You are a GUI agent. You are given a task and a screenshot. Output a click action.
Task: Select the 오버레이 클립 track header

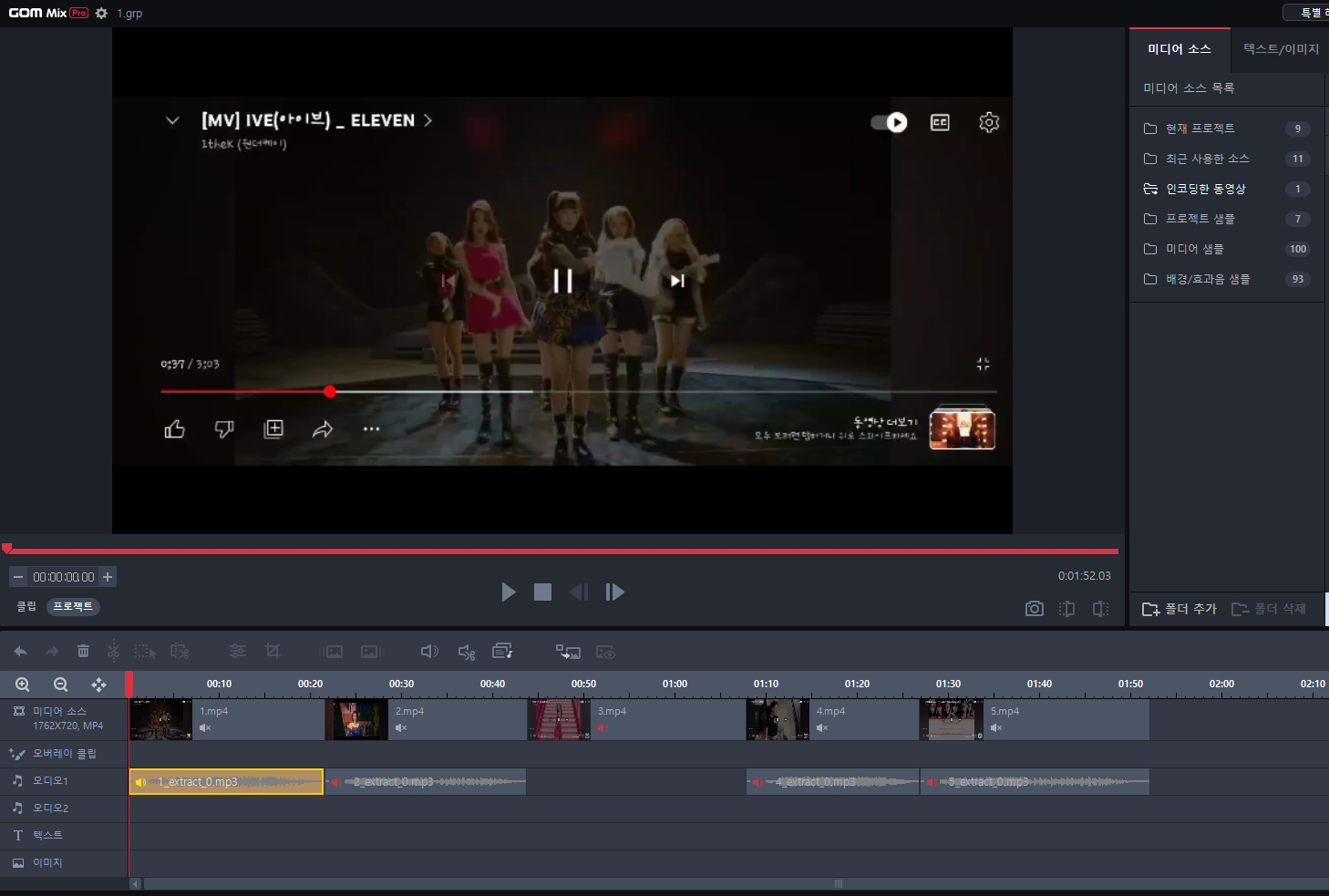64,754
